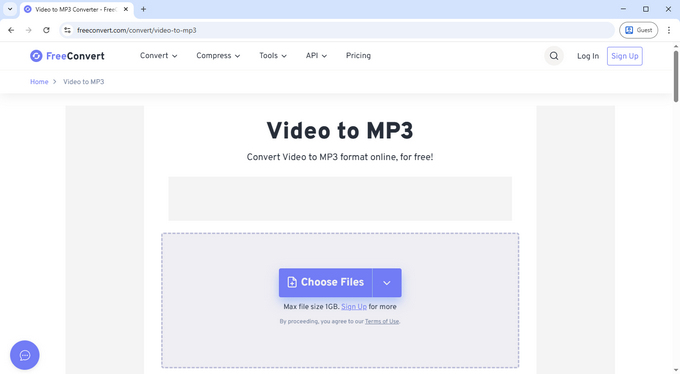This screenshot has height=374, width=680.
Task: Open the Terms of Use link
Action: pyautogui.click(x=382, y=322)
